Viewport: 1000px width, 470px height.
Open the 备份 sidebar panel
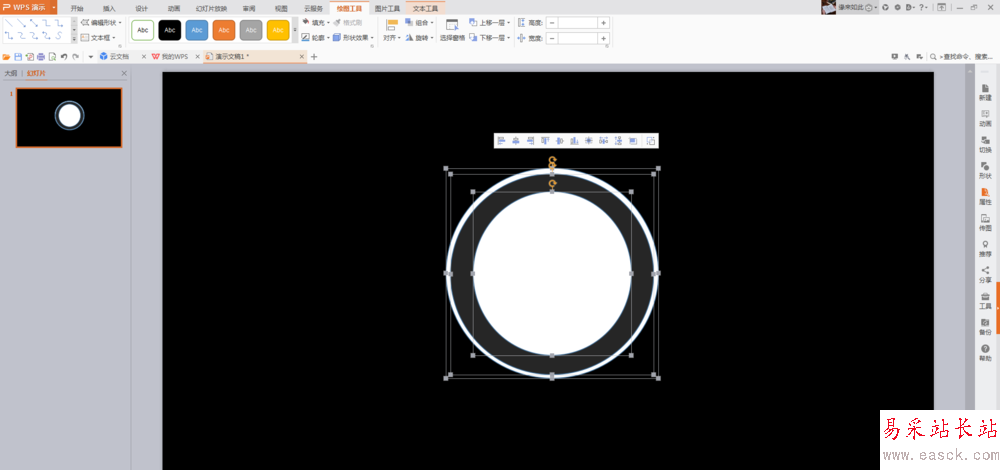pos(985,327)
